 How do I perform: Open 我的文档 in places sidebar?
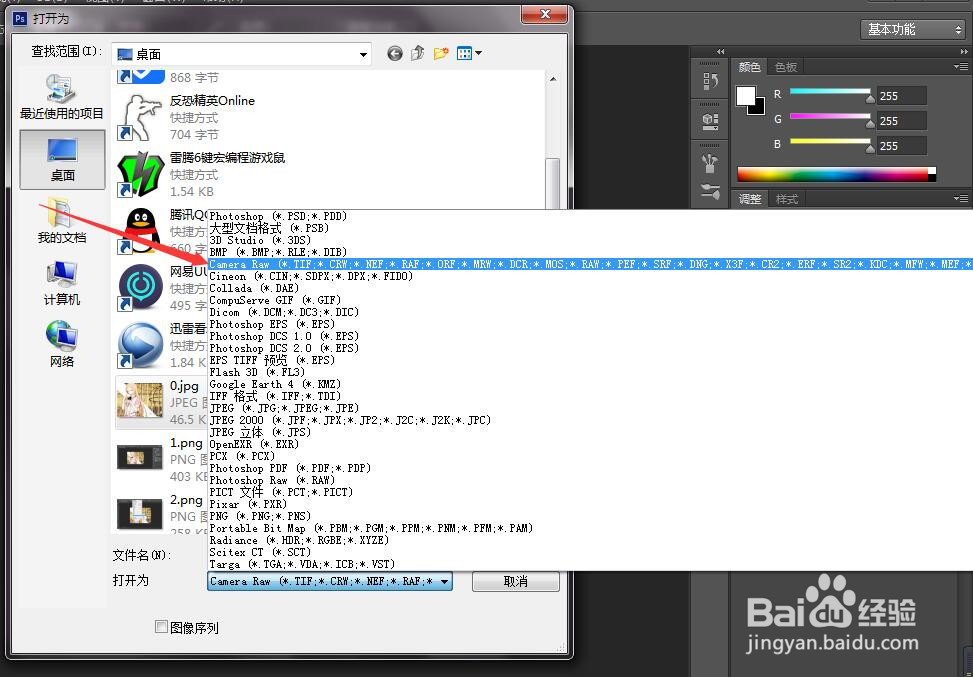pyautogui.click(x=61, y=222)
